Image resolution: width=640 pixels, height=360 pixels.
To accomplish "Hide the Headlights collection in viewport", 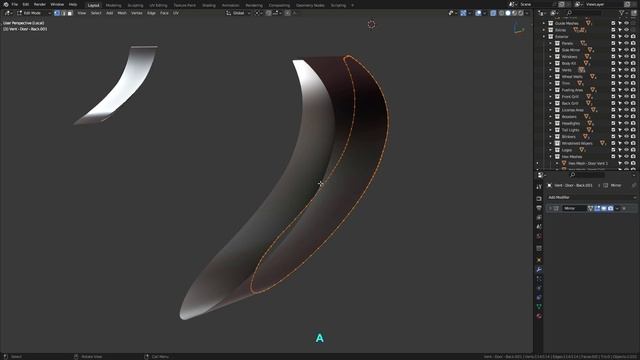I will pyautogui.click(x=627, y=123).
